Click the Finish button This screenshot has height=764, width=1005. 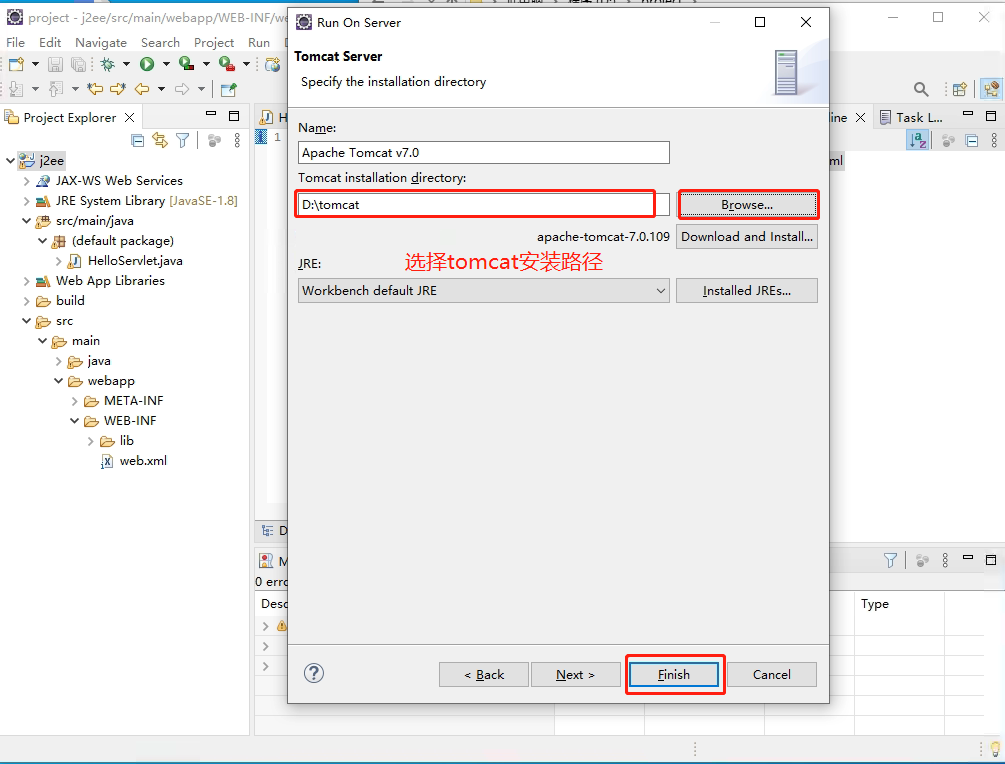[674, 674]
